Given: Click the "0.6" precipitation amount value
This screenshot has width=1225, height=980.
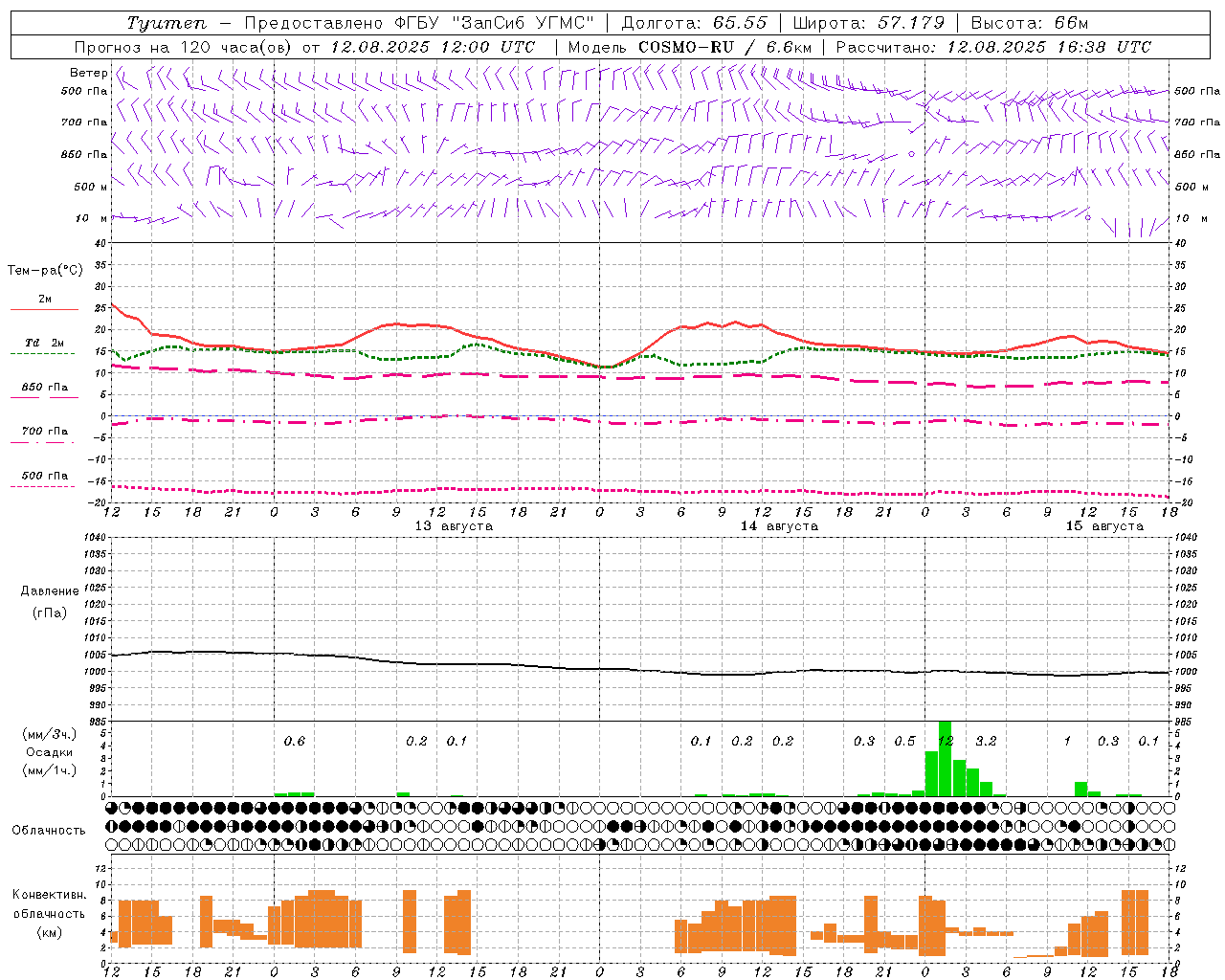Looking at the screenshot, I should coord(295,742).
